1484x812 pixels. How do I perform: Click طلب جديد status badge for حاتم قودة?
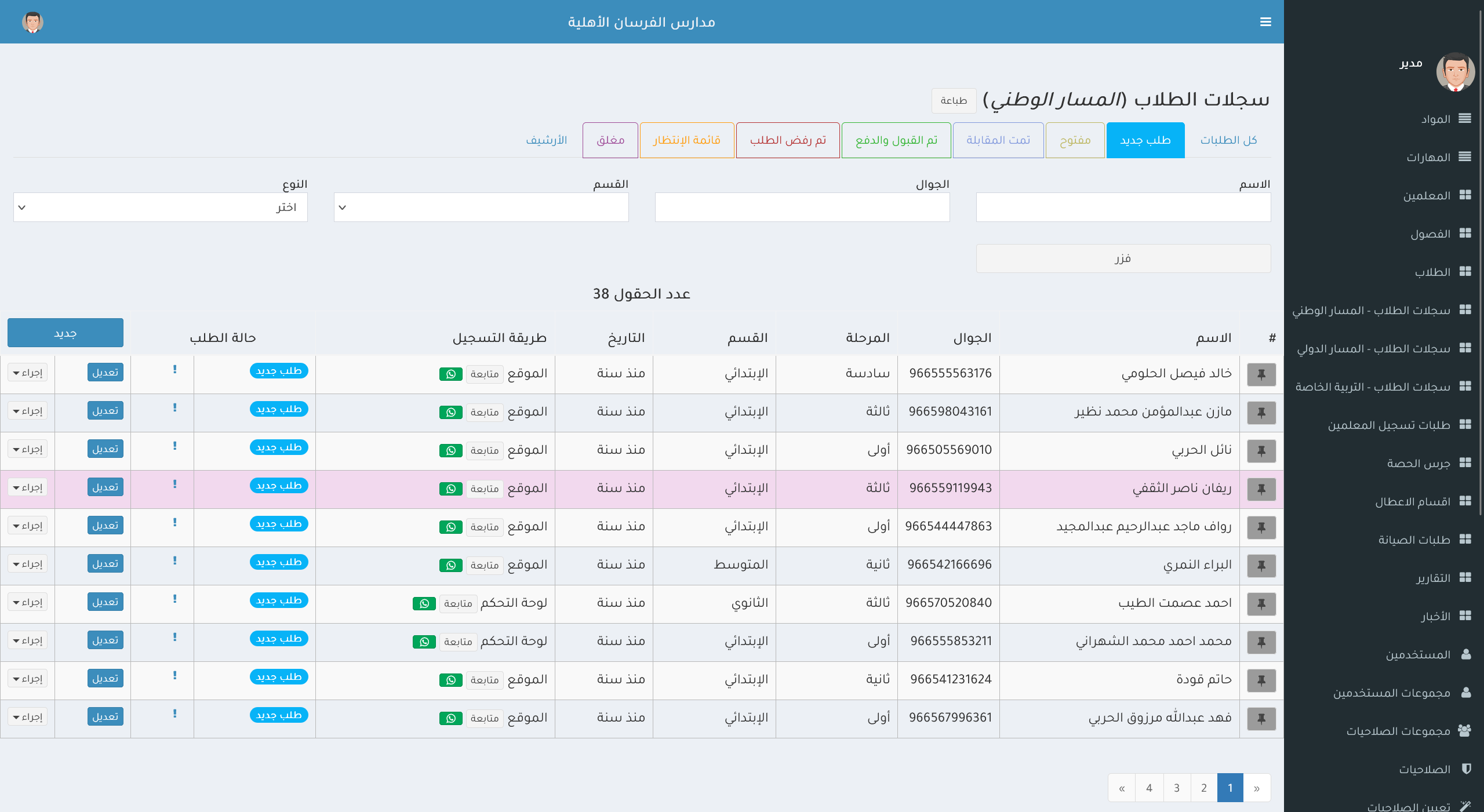(x=279, y=676)
